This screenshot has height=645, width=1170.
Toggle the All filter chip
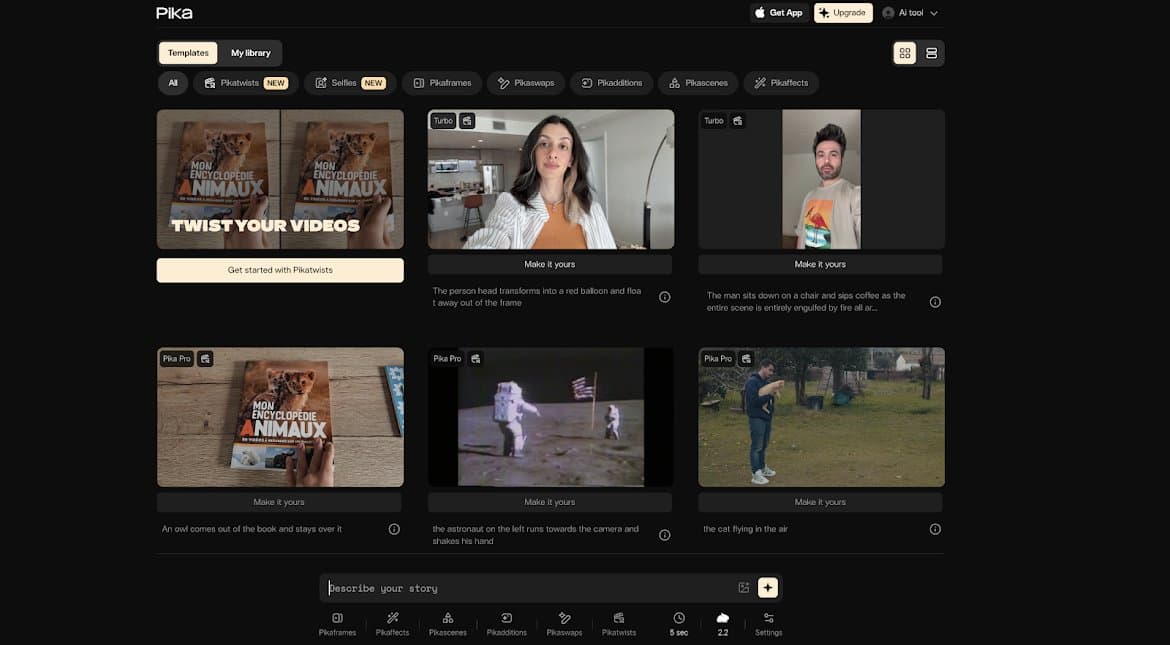172,82
